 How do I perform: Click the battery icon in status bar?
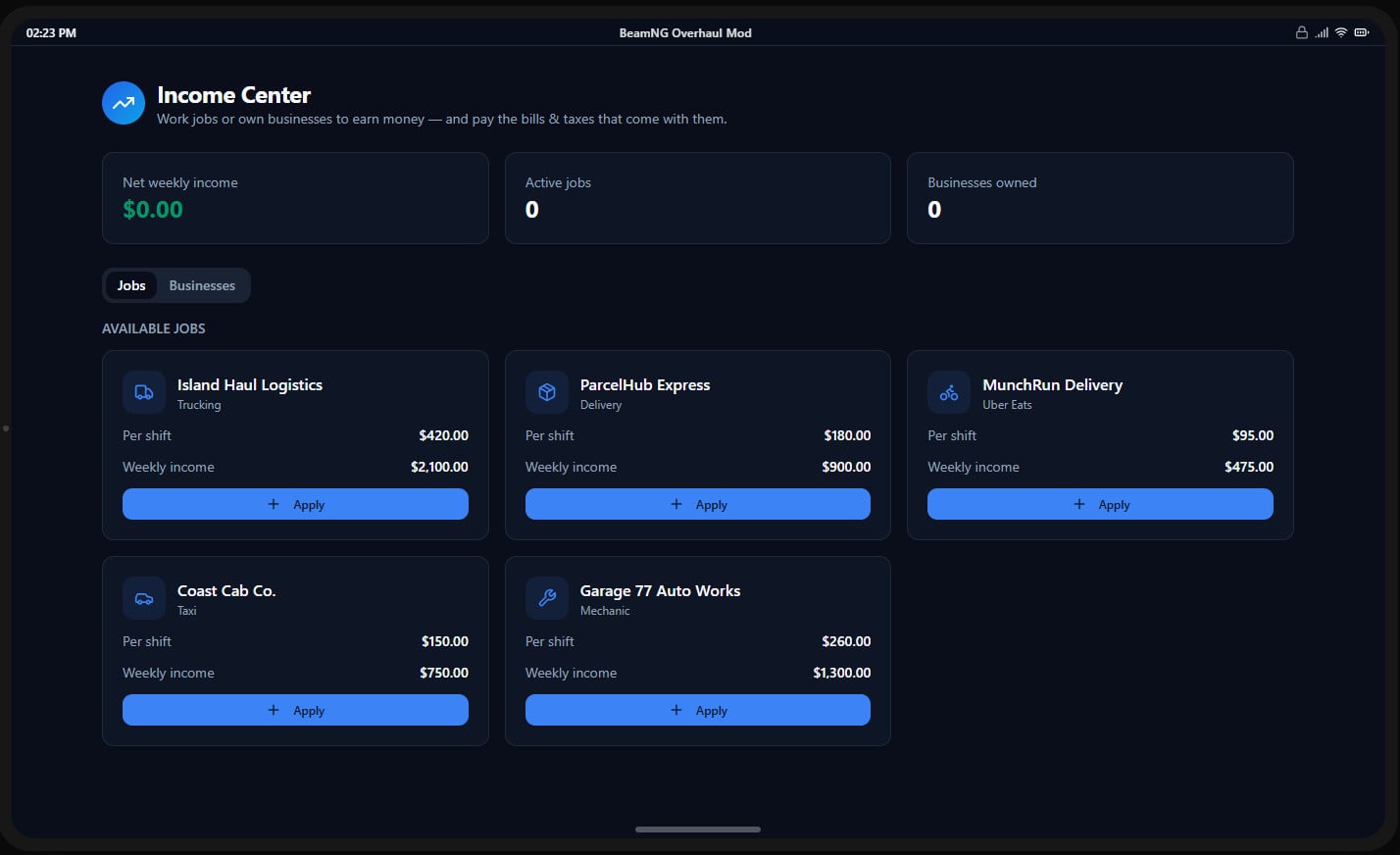click(1362, 32)
